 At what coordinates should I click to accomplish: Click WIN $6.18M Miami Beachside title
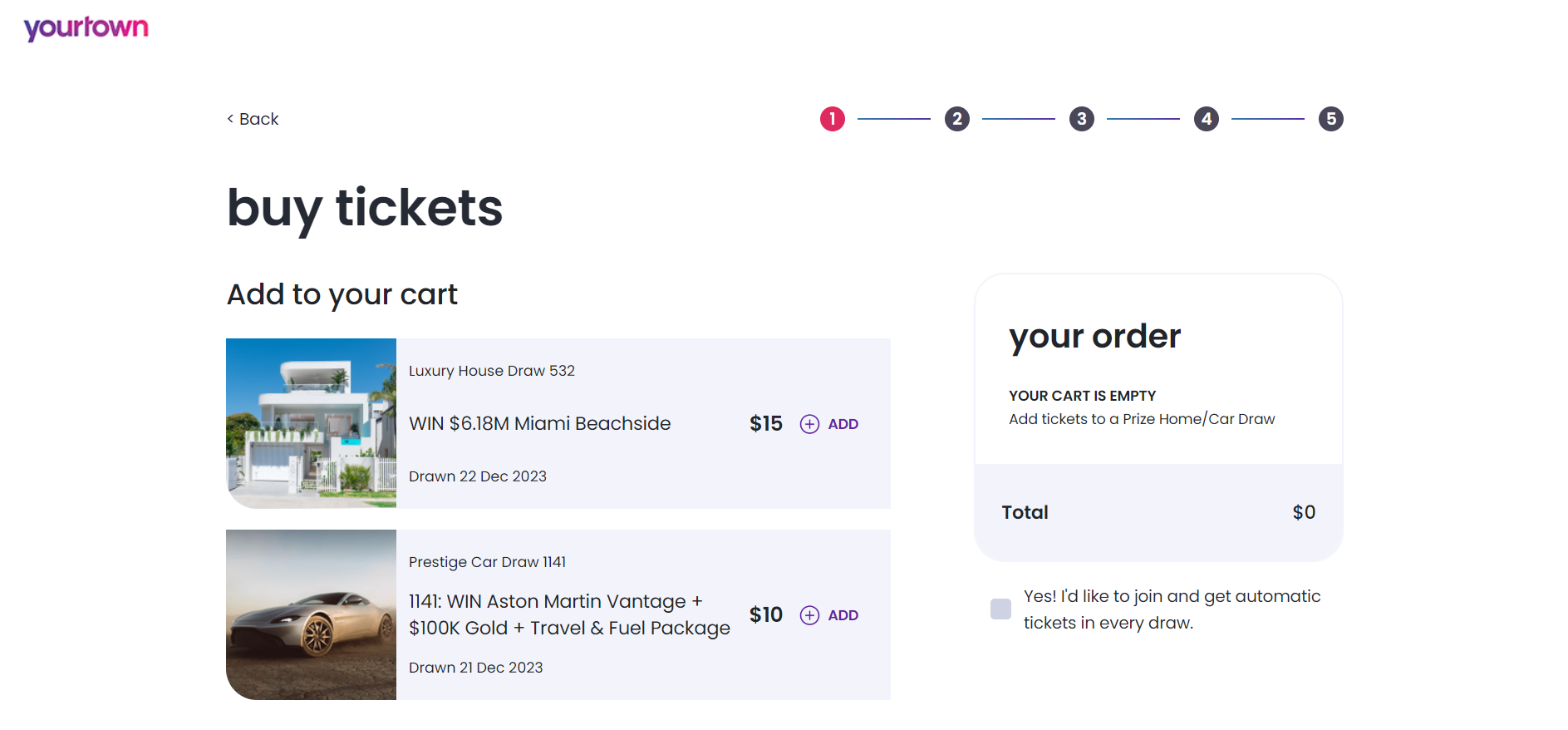point(539,423)
